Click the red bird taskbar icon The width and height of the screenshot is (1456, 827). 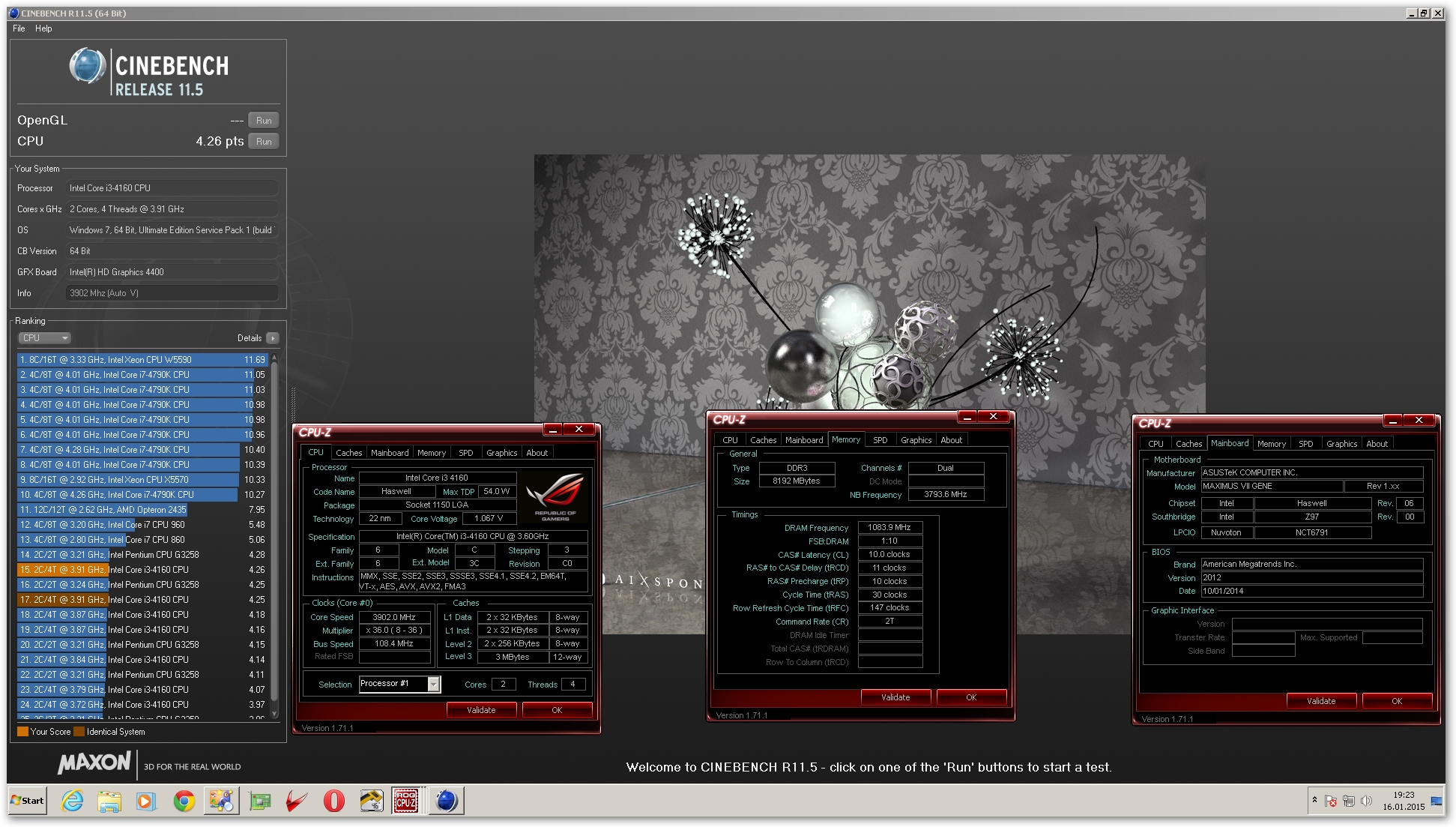(x=297, y=801)
